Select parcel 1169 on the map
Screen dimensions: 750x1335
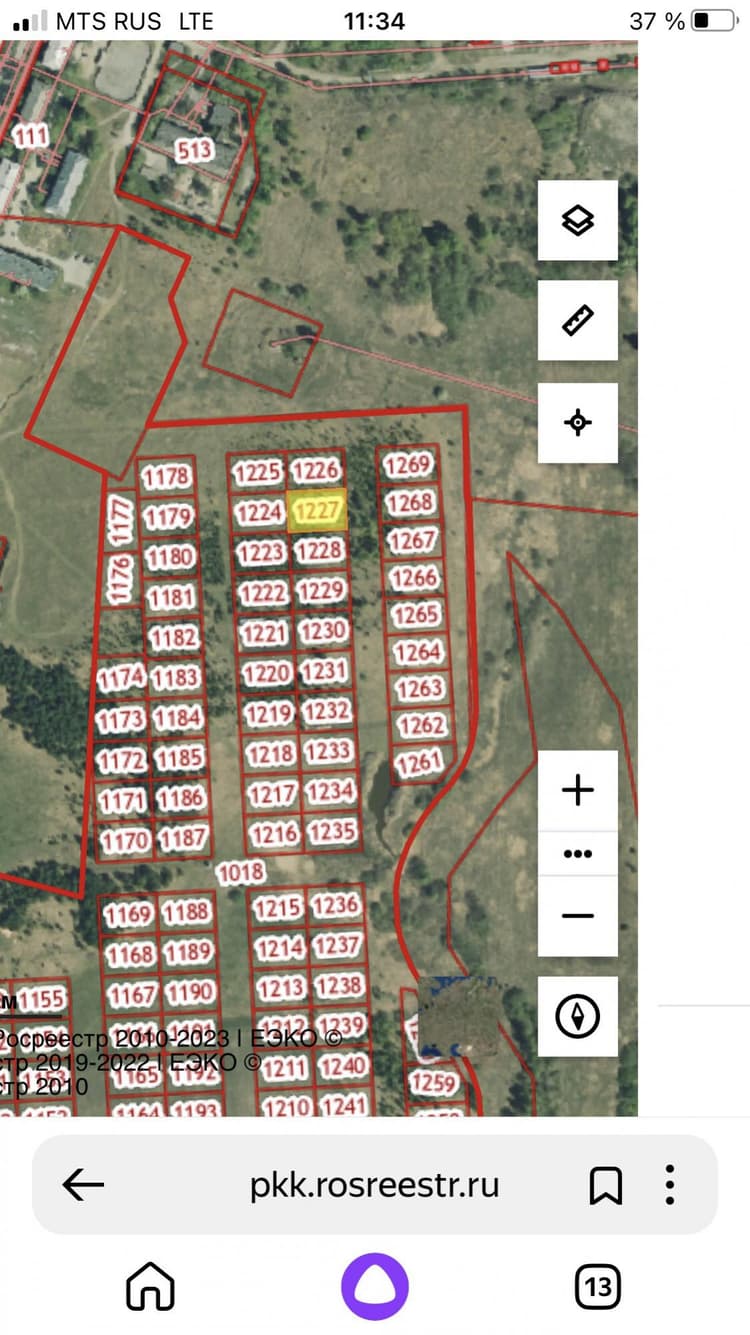[128, 914]
